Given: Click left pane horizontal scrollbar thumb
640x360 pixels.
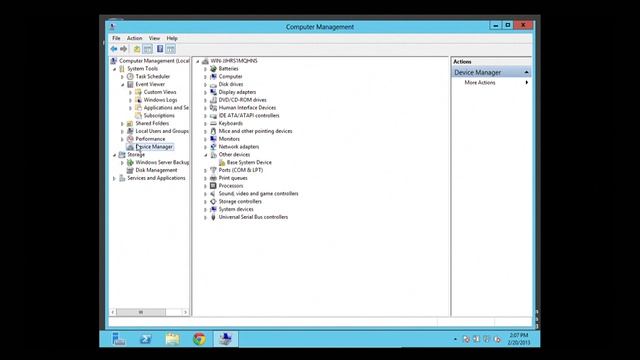Looking at the screenshot, I should [x=141, y=312].
